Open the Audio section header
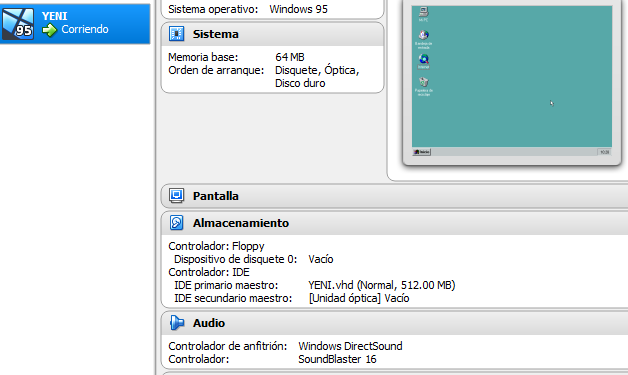 (x=395, y=323)
